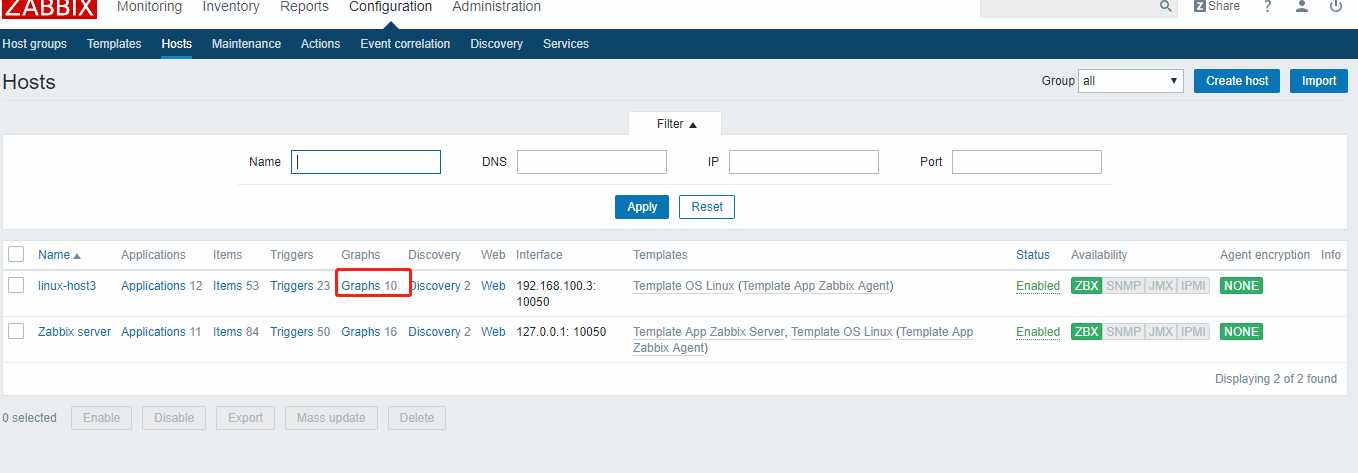Click Enabled status for Zabbix server

[1038, 332]
